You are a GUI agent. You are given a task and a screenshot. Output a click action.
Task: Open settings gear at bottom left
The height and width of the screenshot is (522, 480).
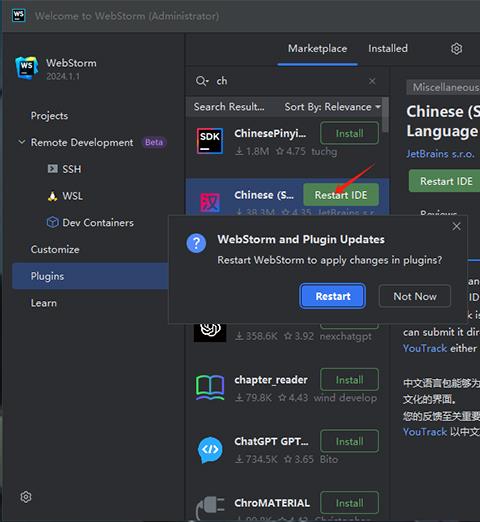point(26,497)
